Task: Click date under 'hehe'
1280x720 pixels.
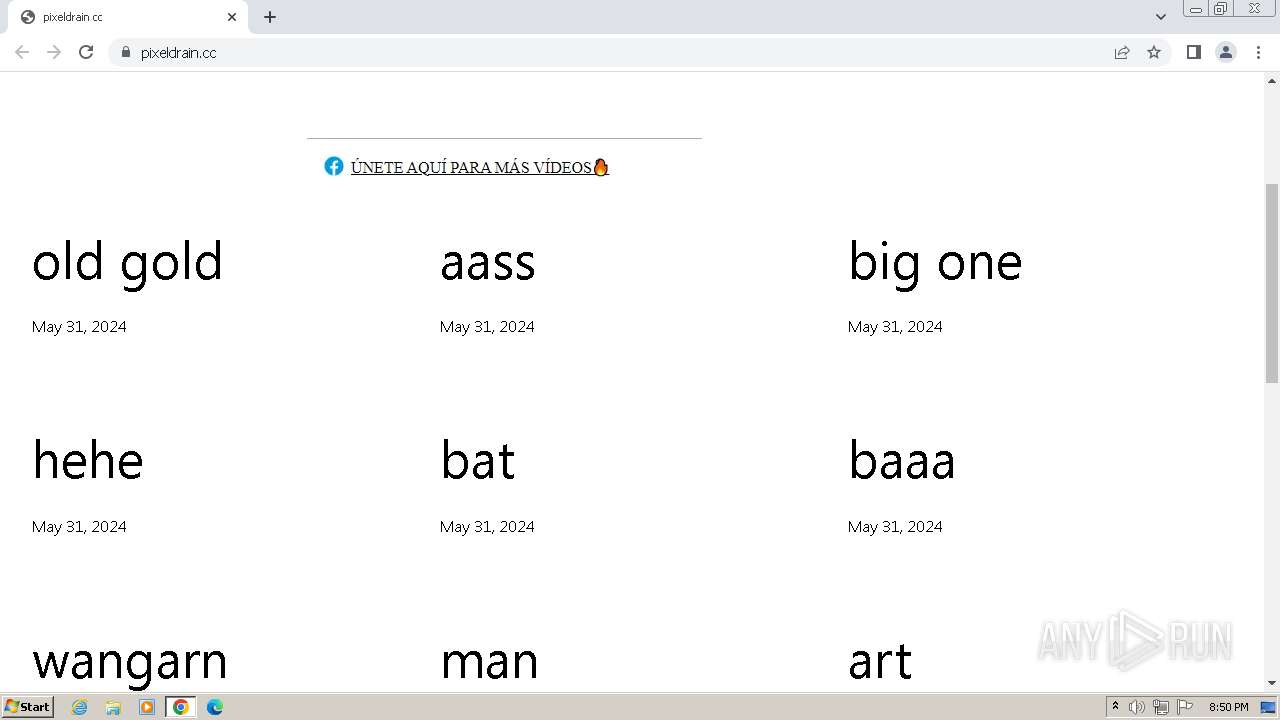Action: click(79, 527)
